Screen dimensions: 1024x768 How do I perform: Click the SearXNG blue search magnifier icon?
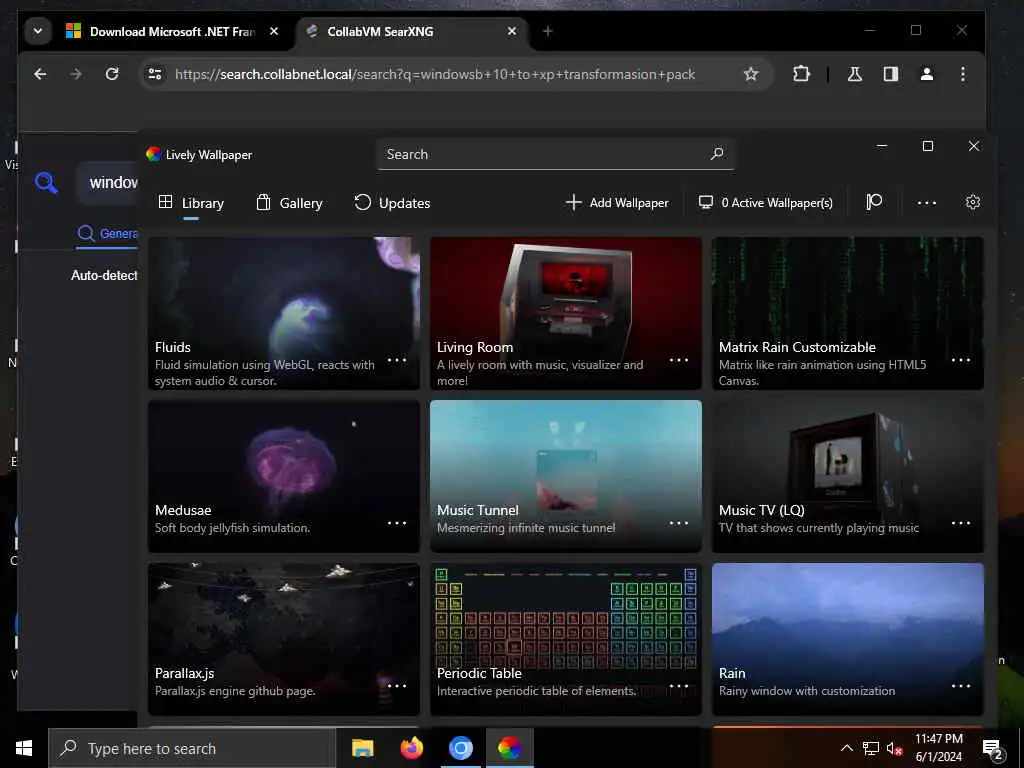coord(46,182)
